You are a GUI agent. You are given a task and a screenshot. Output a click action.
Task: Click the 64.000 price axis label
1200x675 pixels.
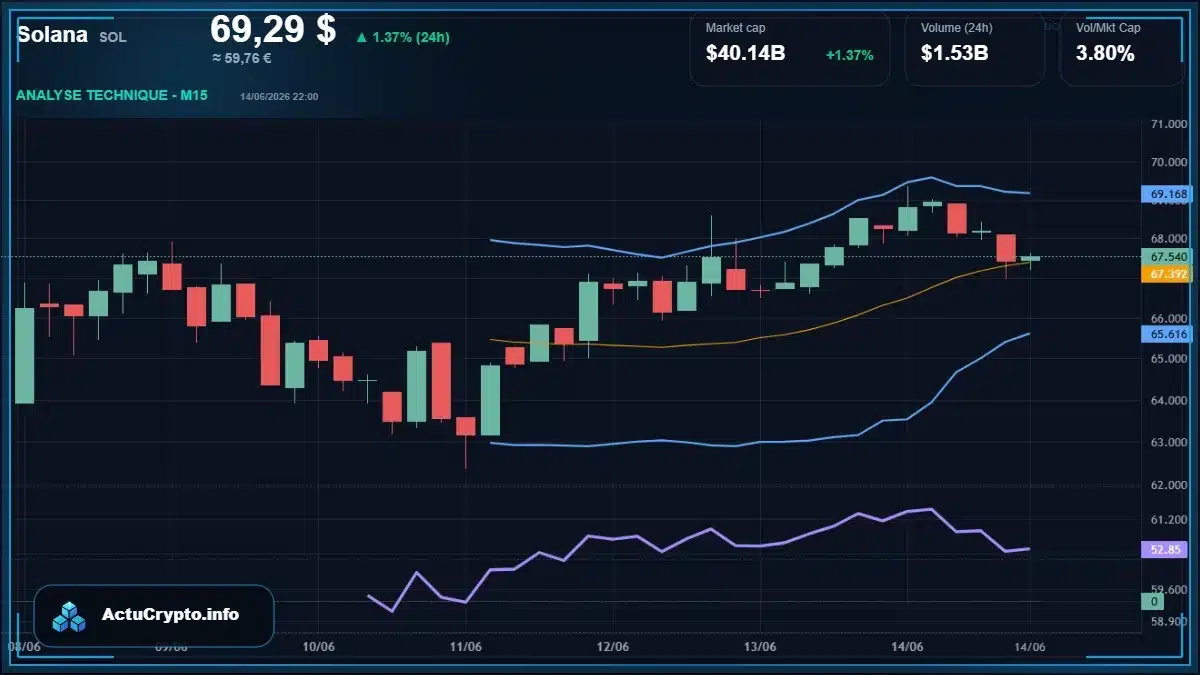1169,401
